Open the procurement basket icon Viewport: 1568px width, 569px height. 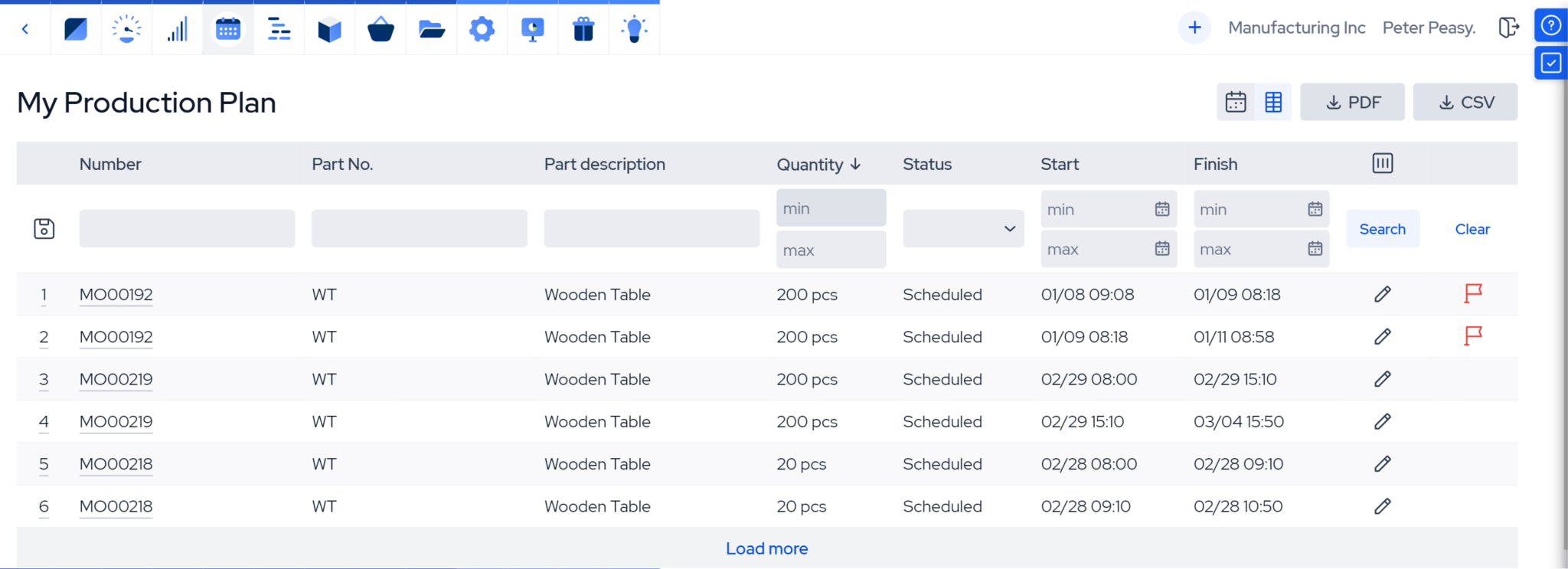[381, 29]
